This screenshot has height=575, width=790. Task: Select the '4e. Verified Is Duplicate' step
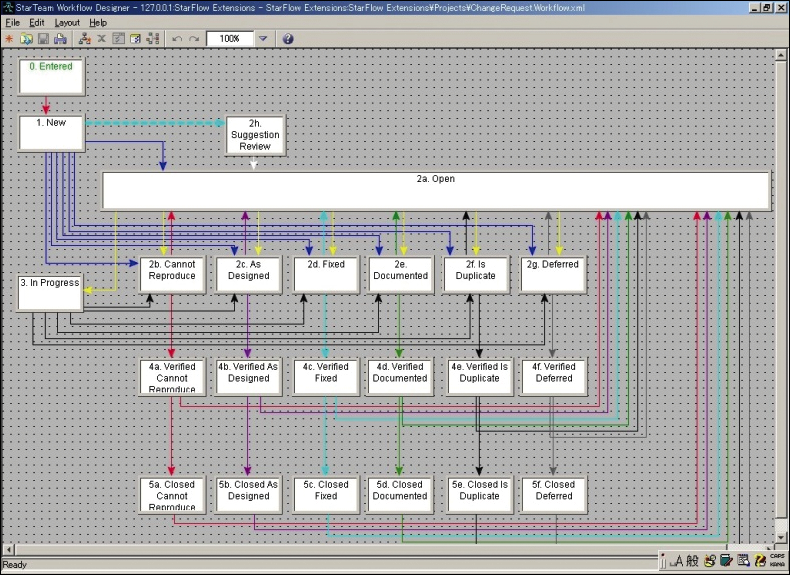[479, 377]
